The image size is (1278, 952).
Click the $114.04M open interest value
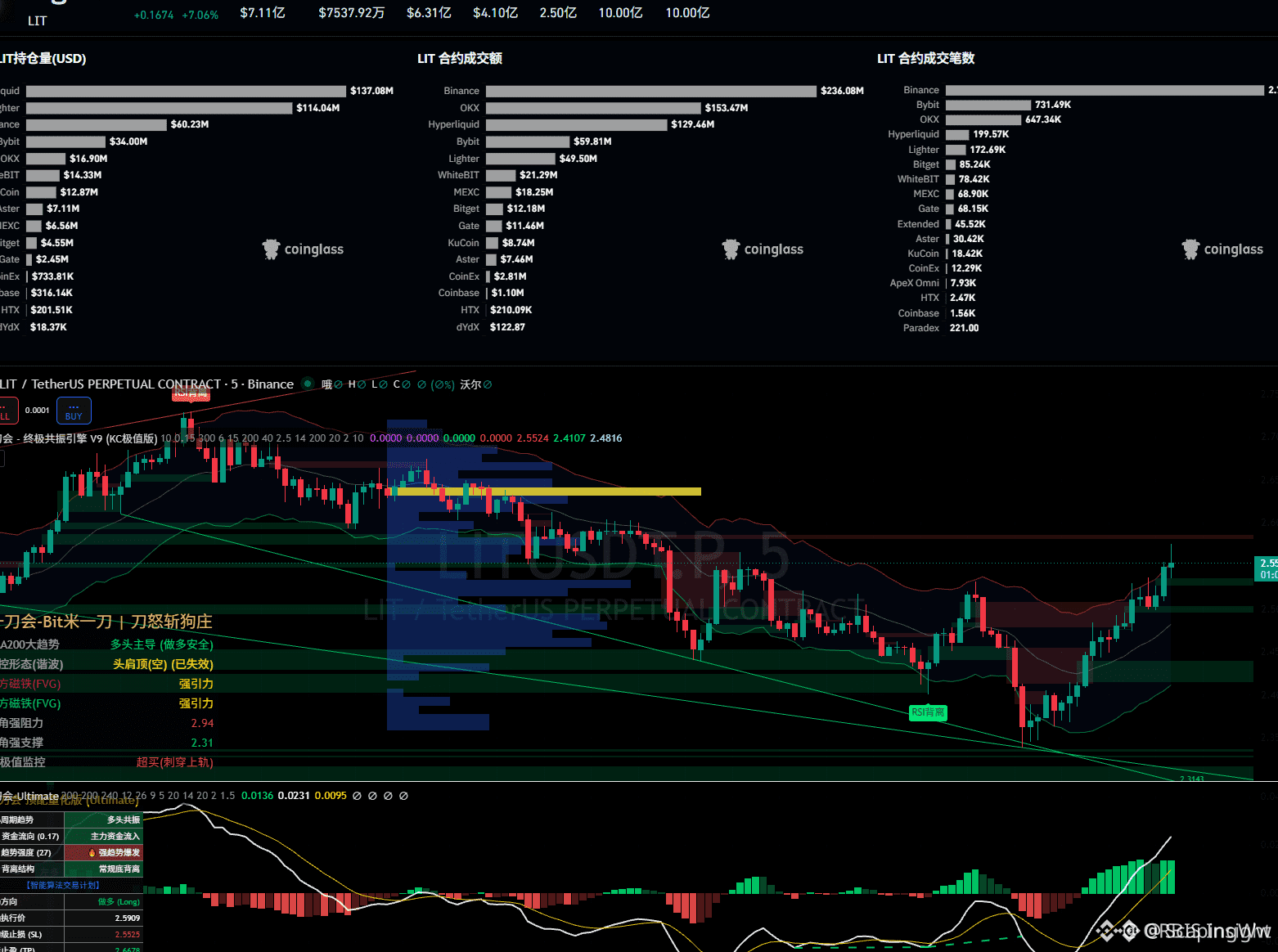(x=318, y=108)
